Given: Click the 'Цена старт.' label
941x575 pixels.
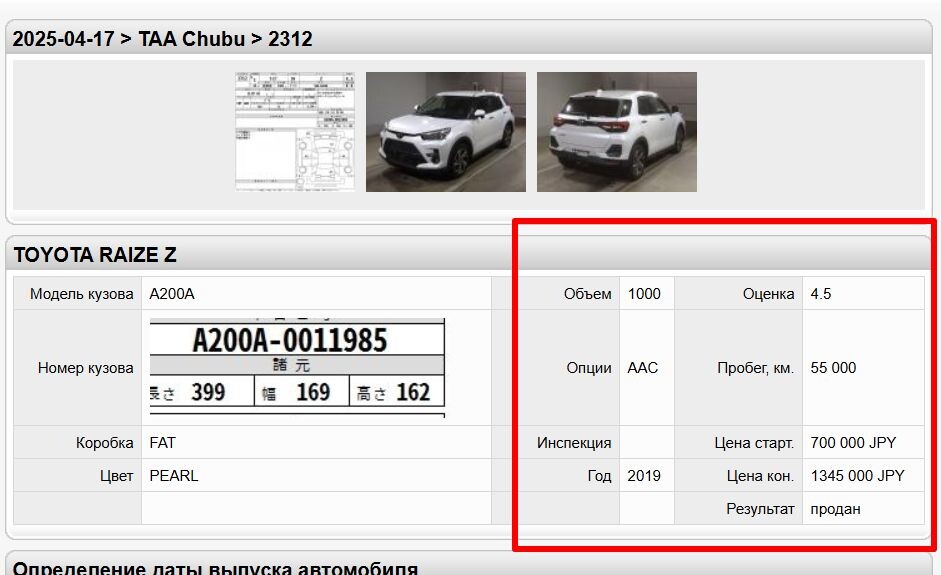Looking at the screenshot, I should tap(754, 443).
